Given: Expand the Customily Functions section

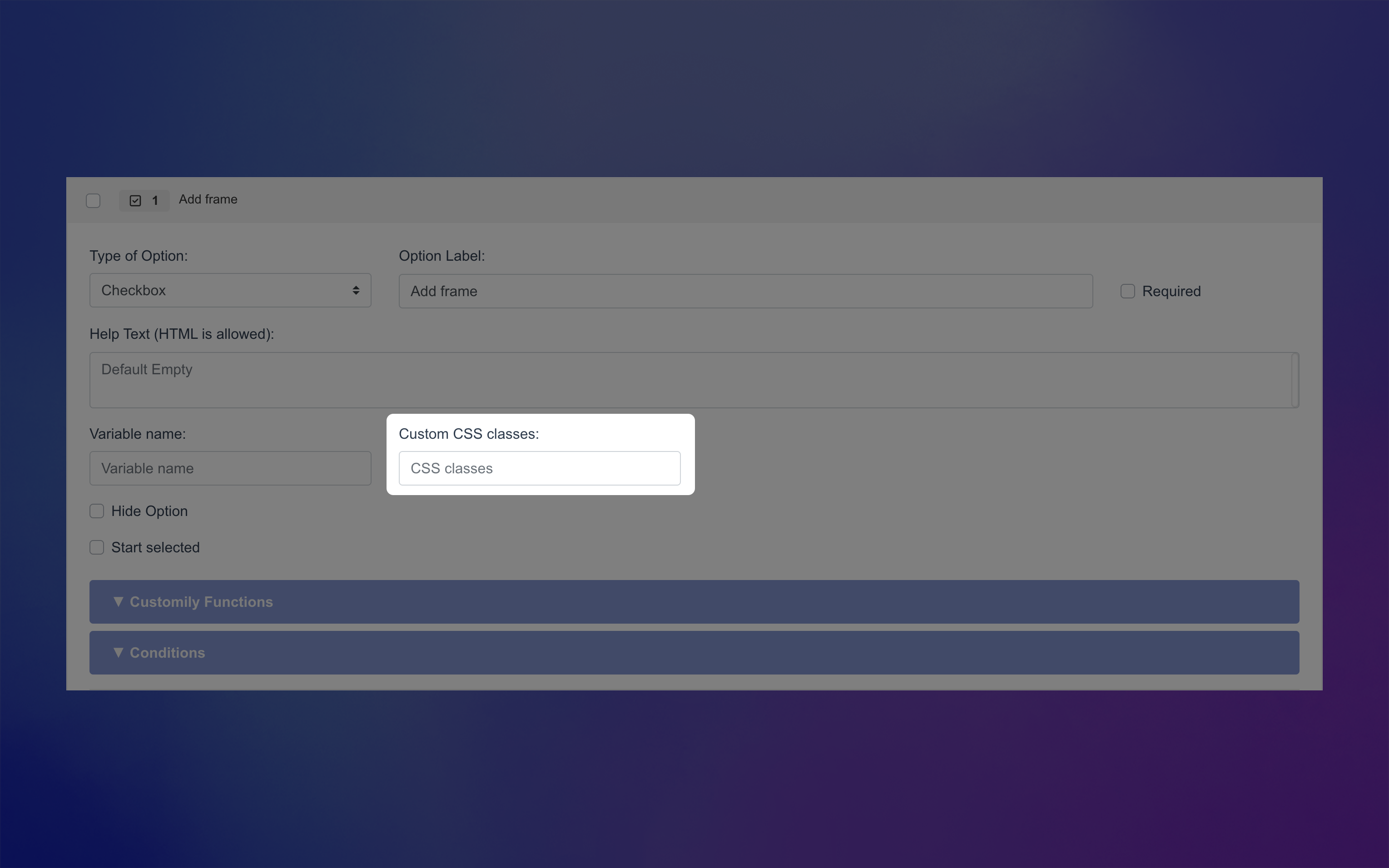Looking at the screenshot, I should point(693,601).
